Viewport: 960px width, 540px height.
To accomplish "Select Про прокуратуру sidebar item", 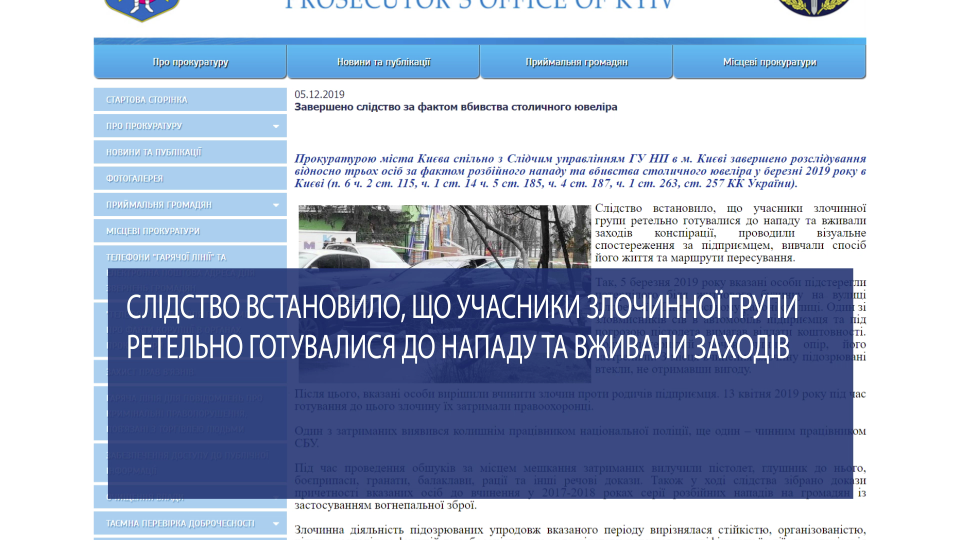I will click(190, 126).
